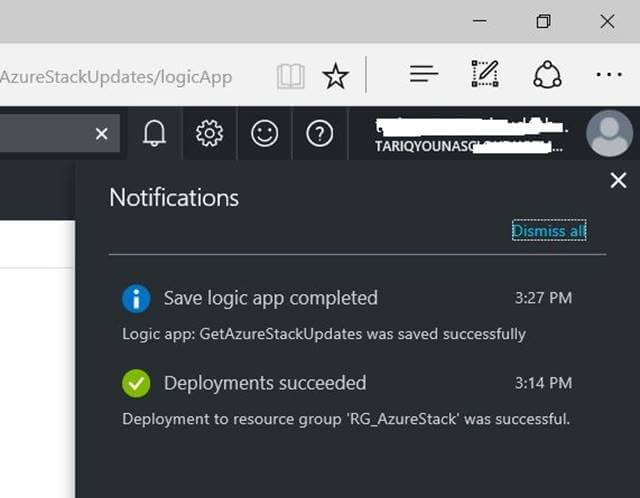The image size is (640, 498).
Task: Click the Edge Share icon
Action: [x=547, y=74]
